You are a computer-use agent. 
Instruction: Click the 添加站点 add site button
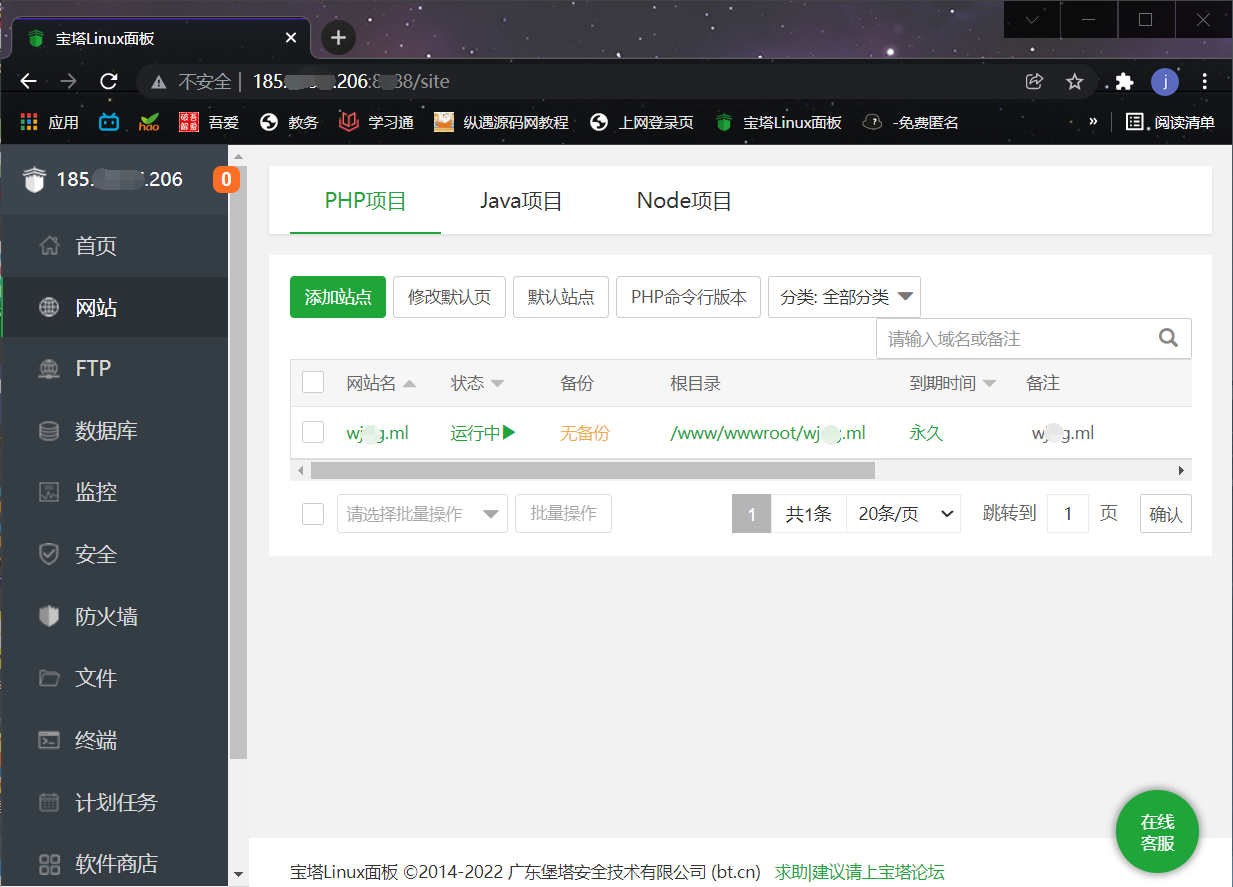[x=338, y=297]
